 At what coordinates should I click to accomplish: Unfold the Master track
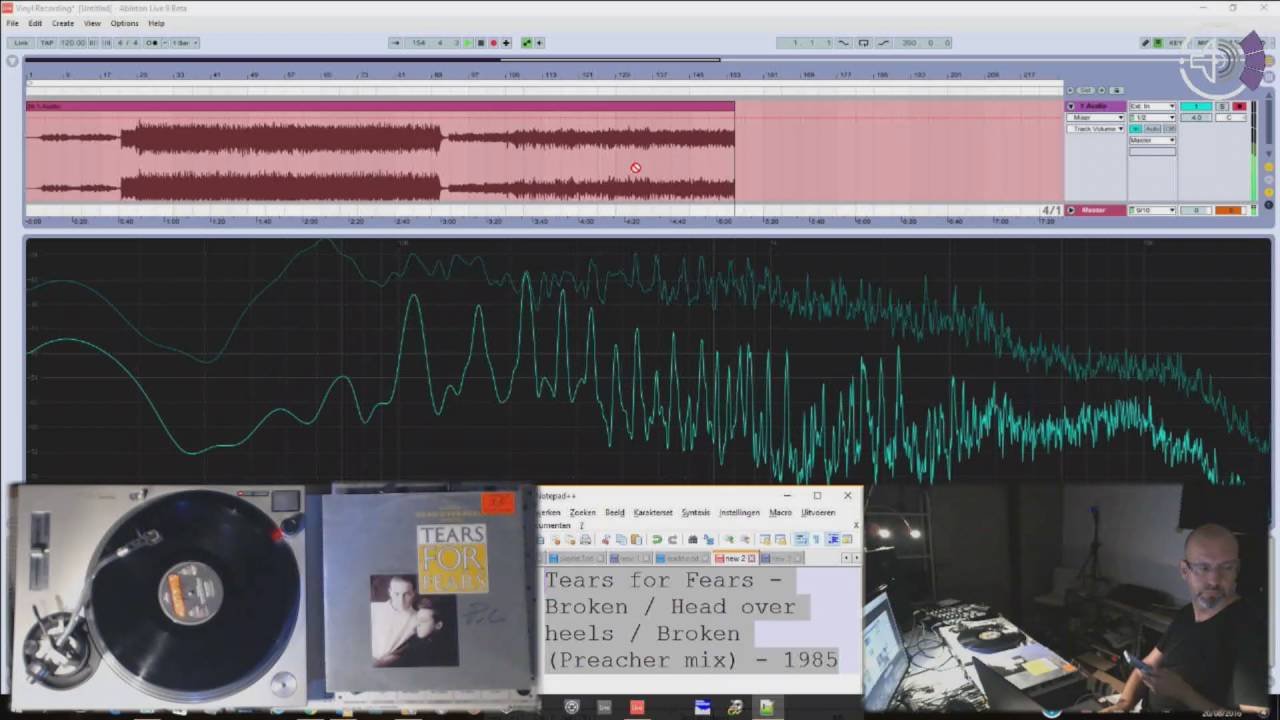[x=1071, y=210]
